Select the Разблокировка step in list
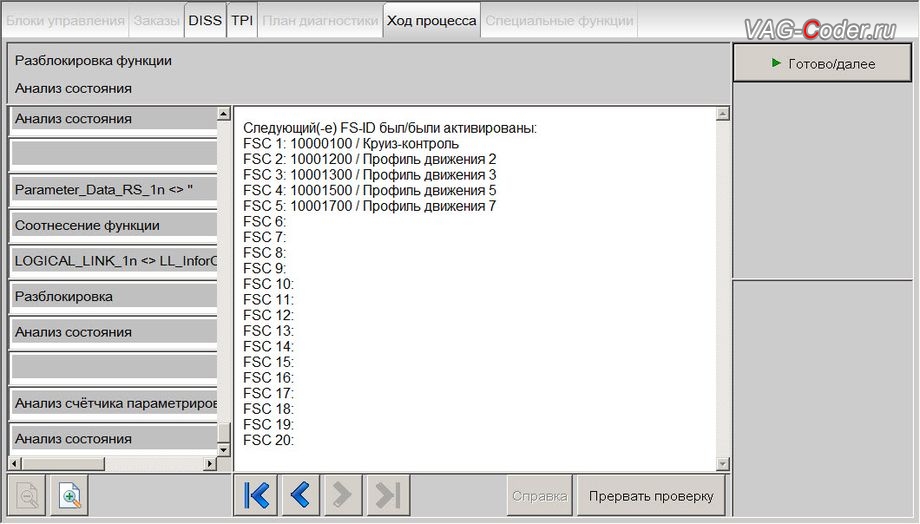 [x=114, y=296]
